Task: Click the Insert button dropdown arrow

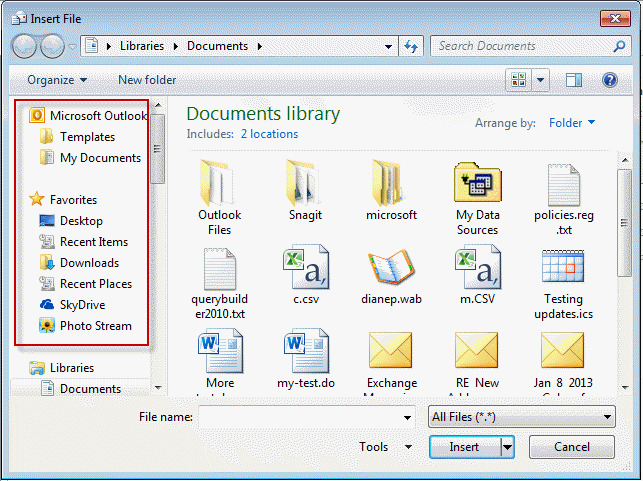Action: (x=507, y=447)
